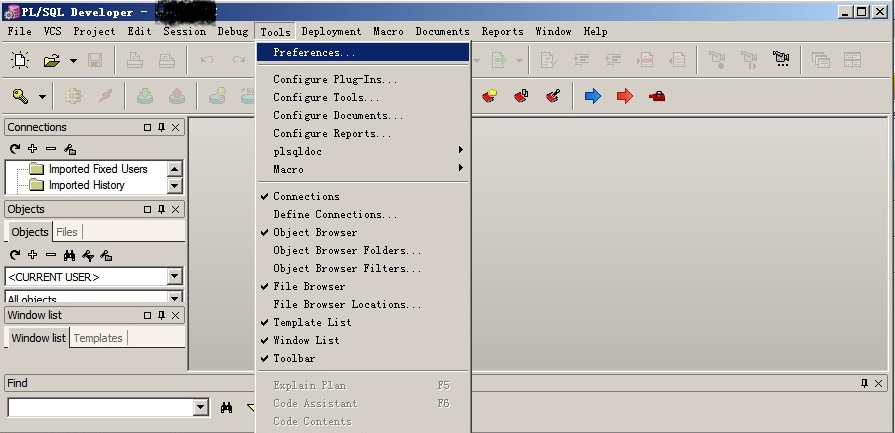Select the Objects tab in Objects panel

pyautogui.click(x=30, y=232)
